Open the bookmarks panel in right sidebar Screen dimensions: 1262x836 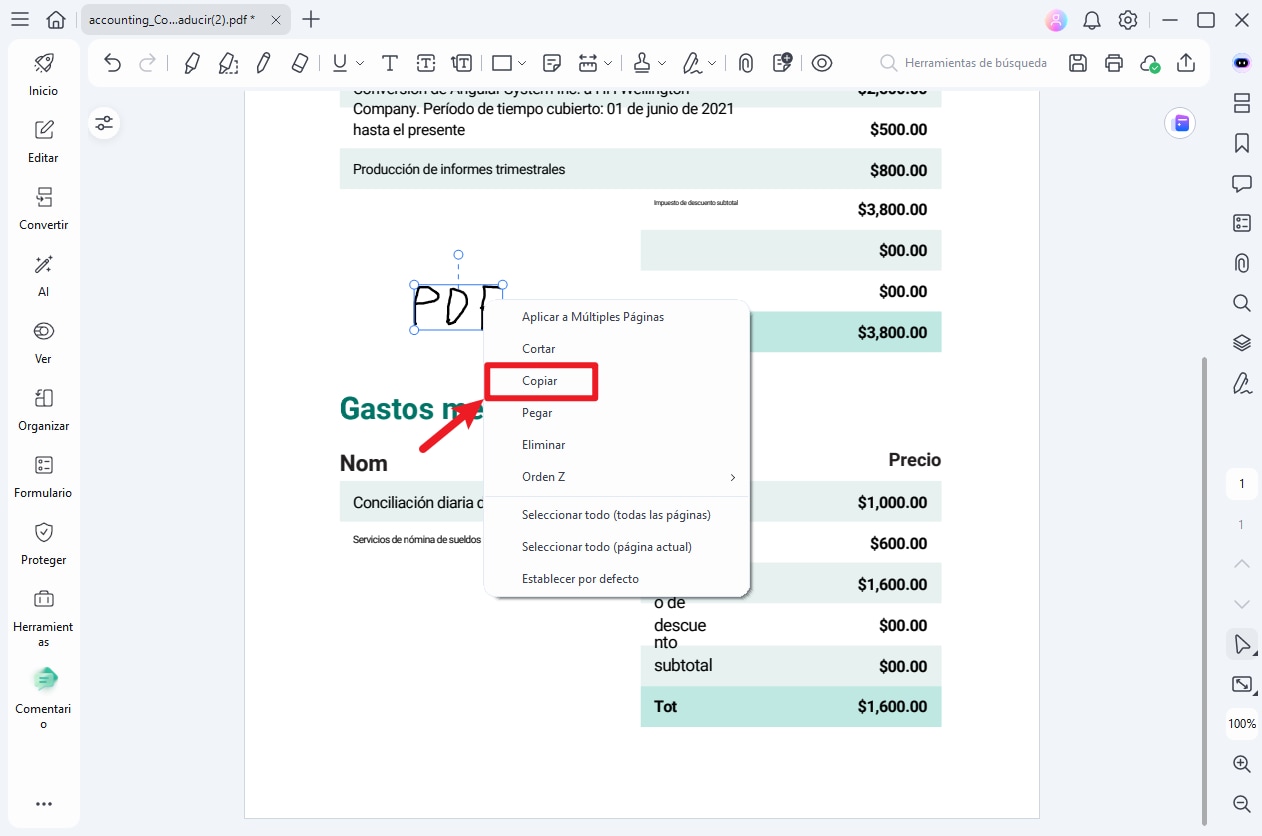pos(1241,143)
